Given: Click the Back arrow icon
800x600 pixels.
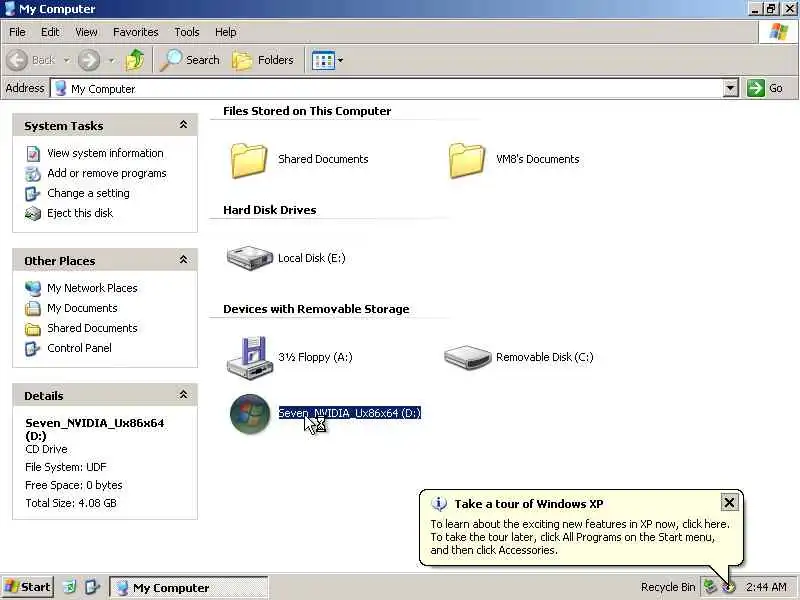Looking at the screenshot, I should pyautogui.click(x=17, y=60).
